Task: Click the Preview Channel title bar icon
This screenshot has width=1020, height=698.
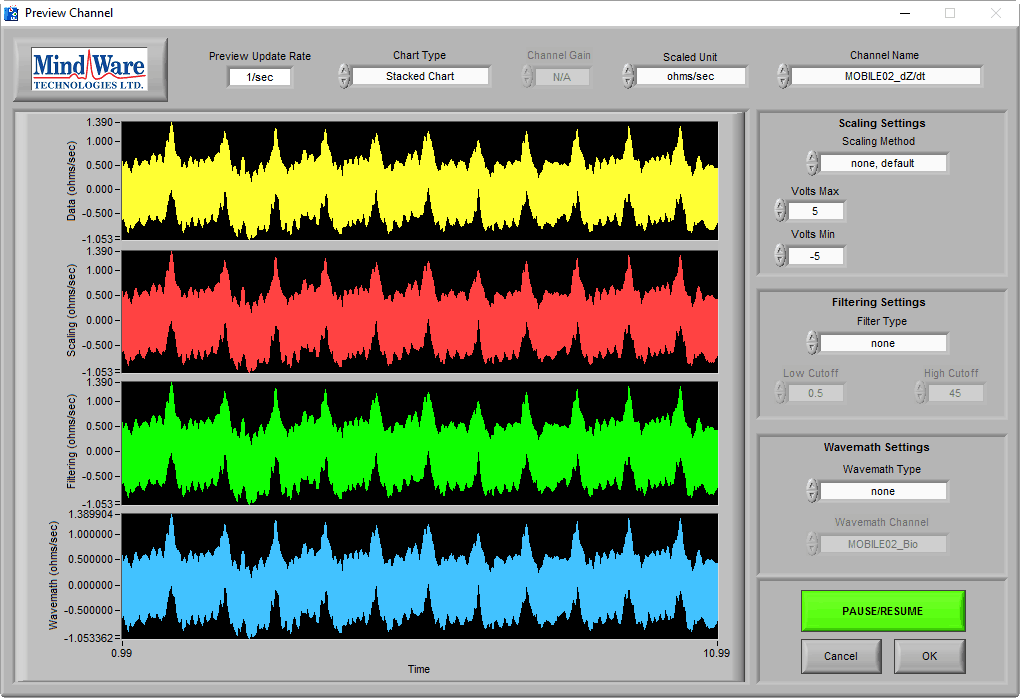Action: point(11,12)
